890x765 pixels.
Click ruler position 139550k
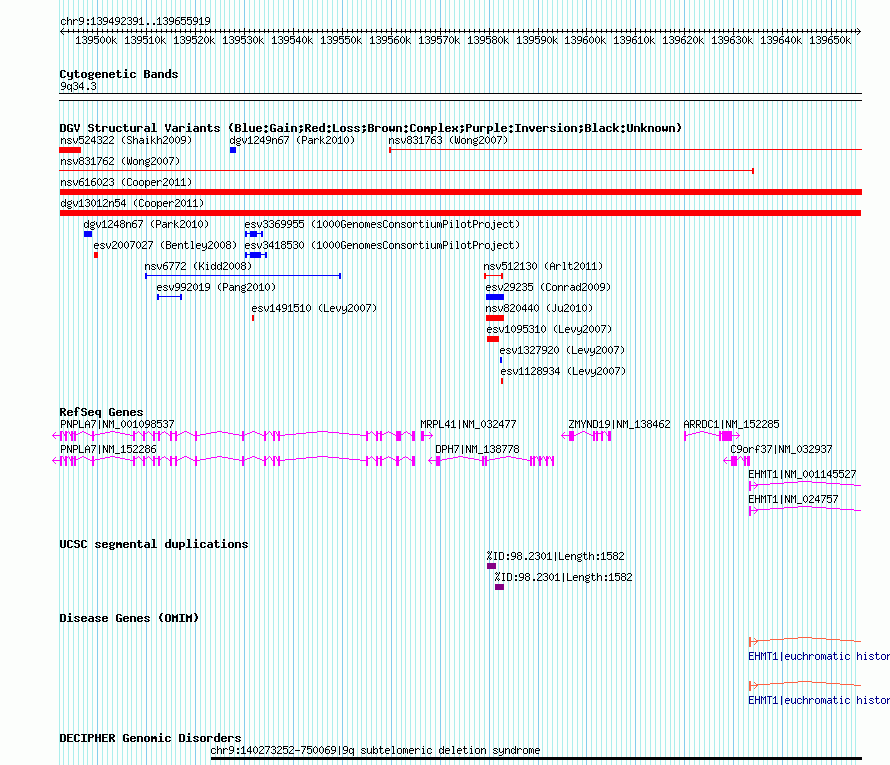tap(341, 40)
